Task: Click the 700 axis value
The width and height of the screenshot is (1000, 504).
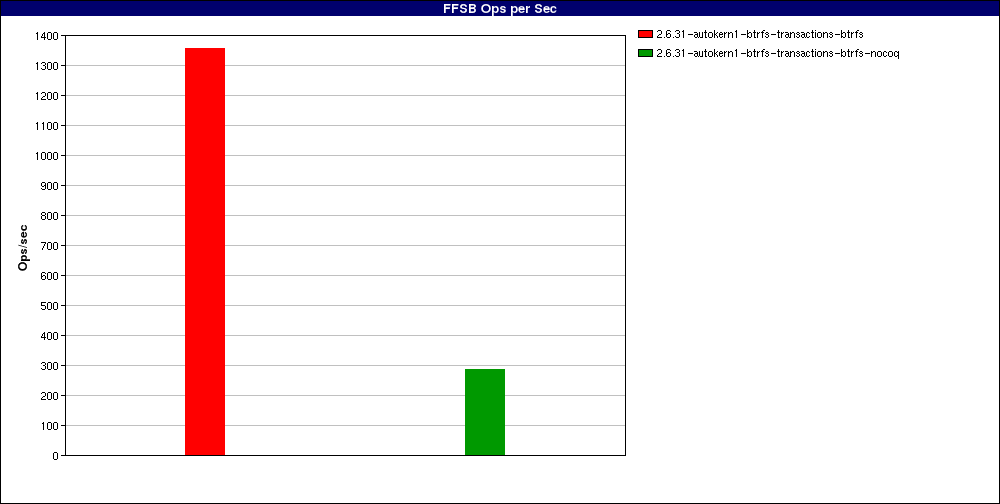Action: tap(49, 246)
